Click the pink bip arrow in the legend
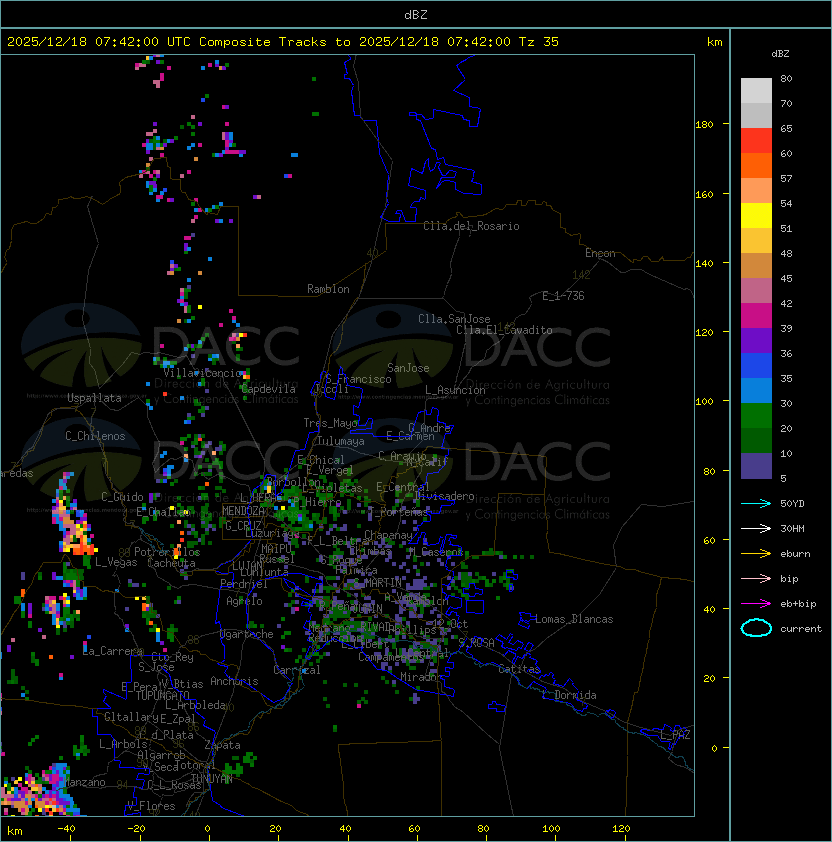 [756, 578]
